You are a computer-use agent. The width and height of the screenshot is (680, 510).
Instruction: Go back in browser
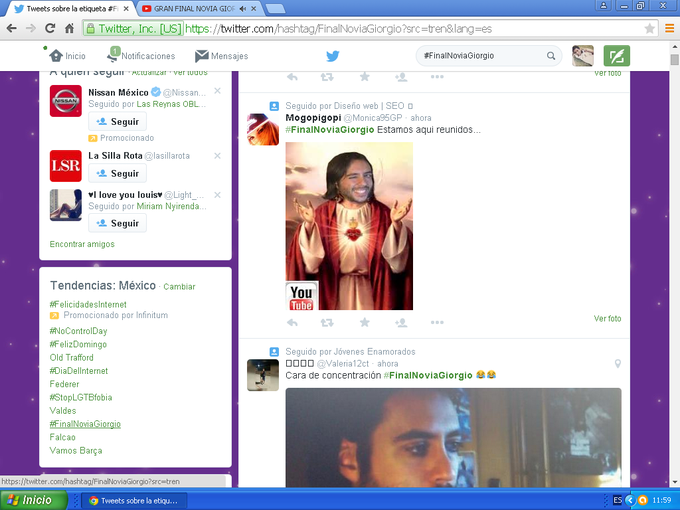12,29
